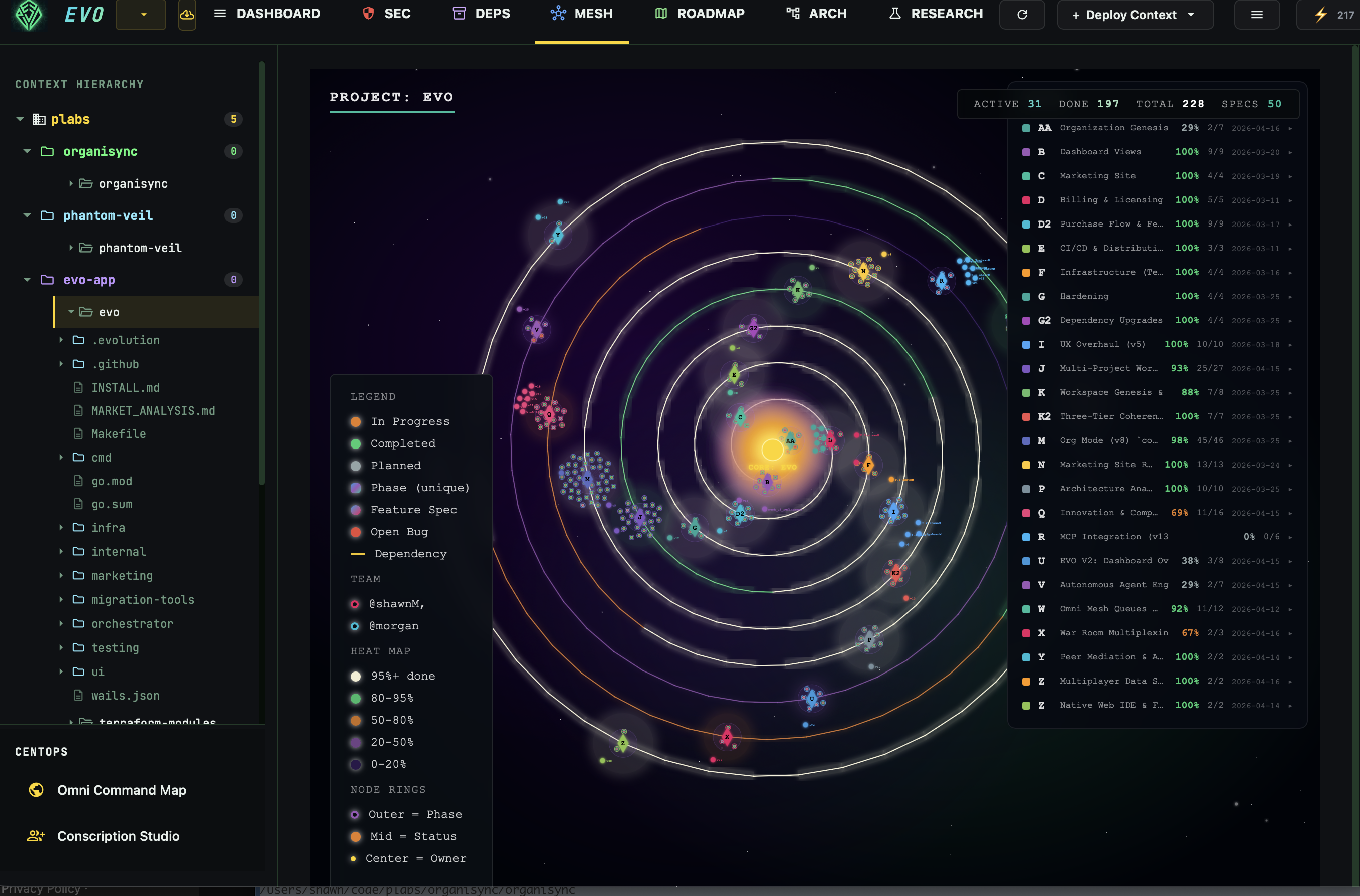
Task: Open the DASHBOARD tab
Action: [267, 14]
